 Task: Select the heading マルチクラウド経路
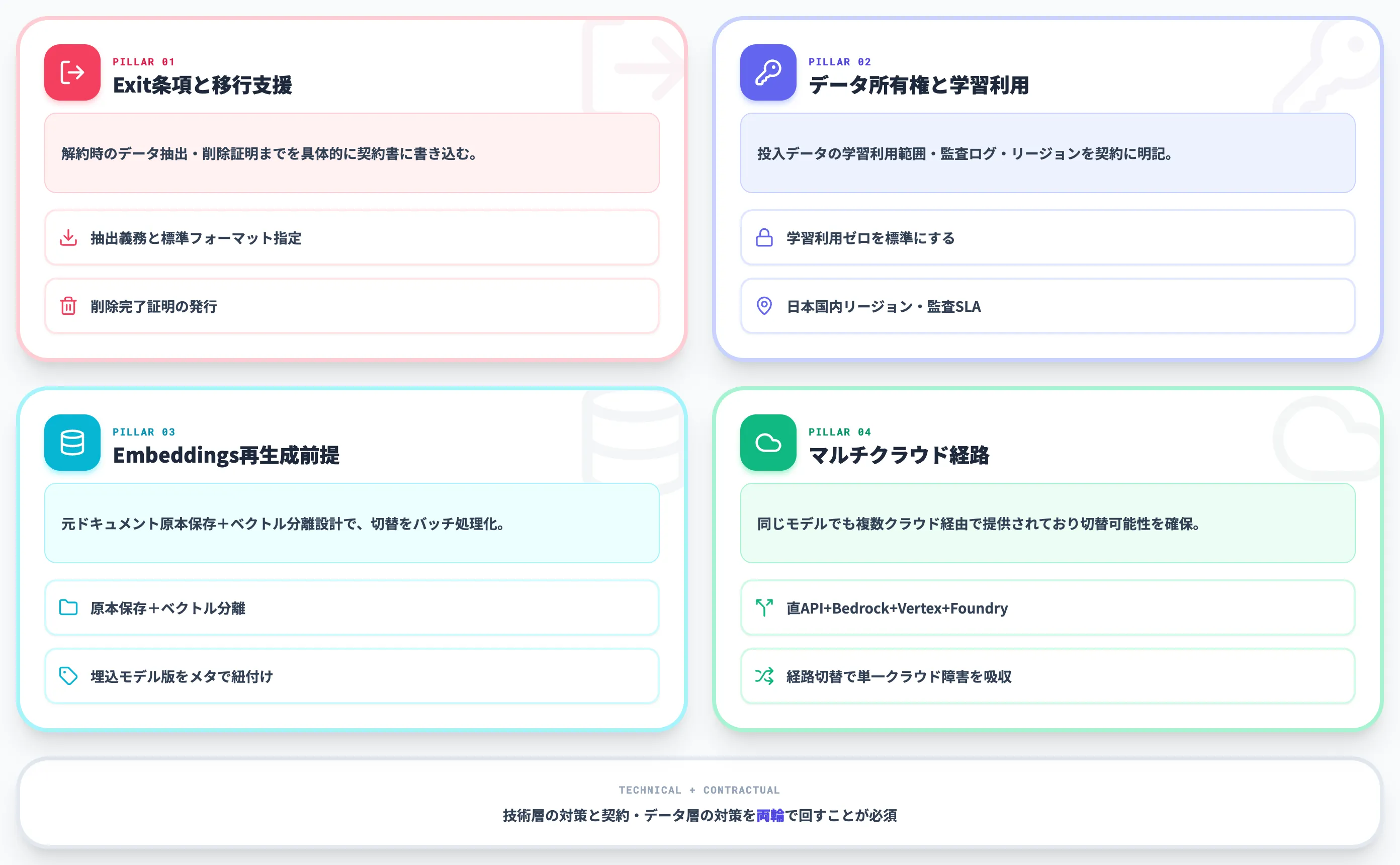pyautogui.click(x=899, y=456)
